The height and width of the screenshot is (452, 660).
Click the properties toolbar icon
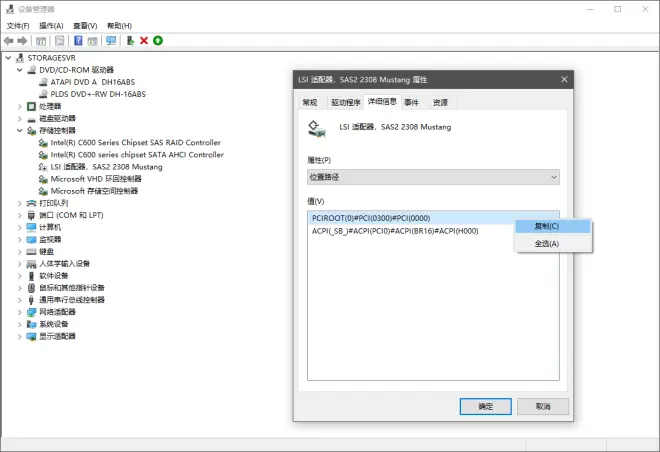60,41
